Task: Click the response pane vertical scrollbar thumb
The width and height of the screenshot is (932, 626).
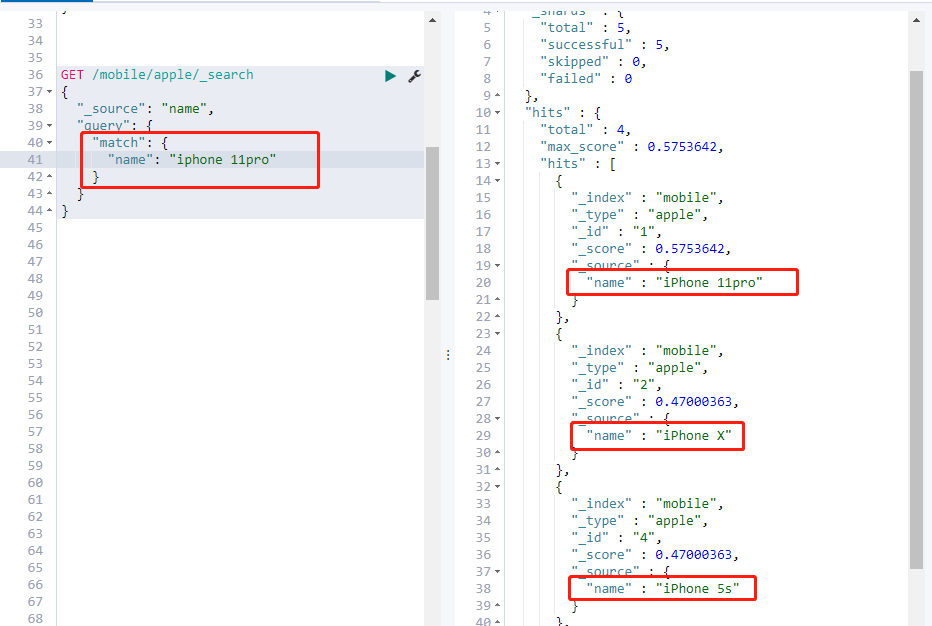Action: point(916,320)
